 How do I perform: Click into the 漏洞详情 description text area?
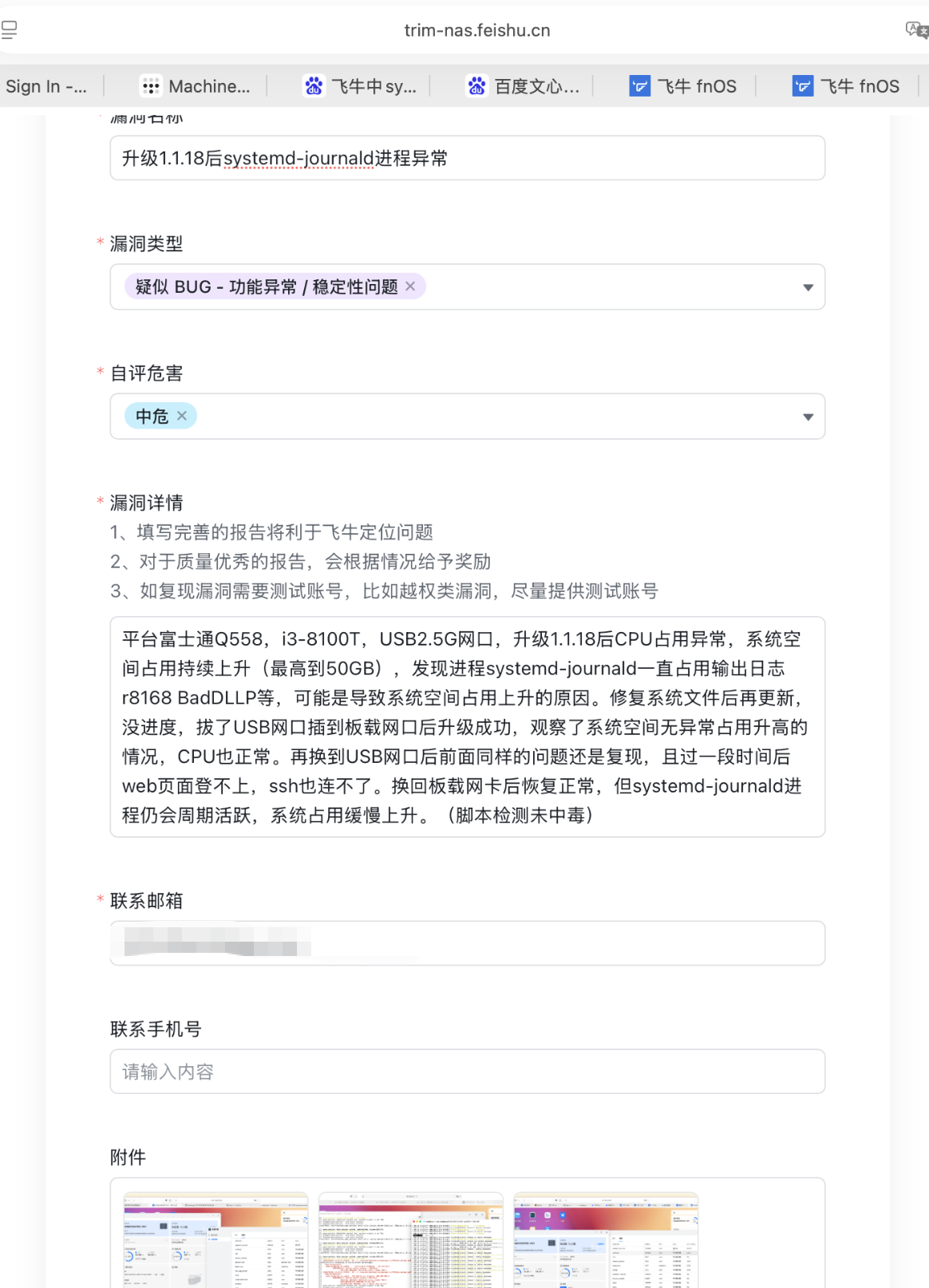pos(467,726)
